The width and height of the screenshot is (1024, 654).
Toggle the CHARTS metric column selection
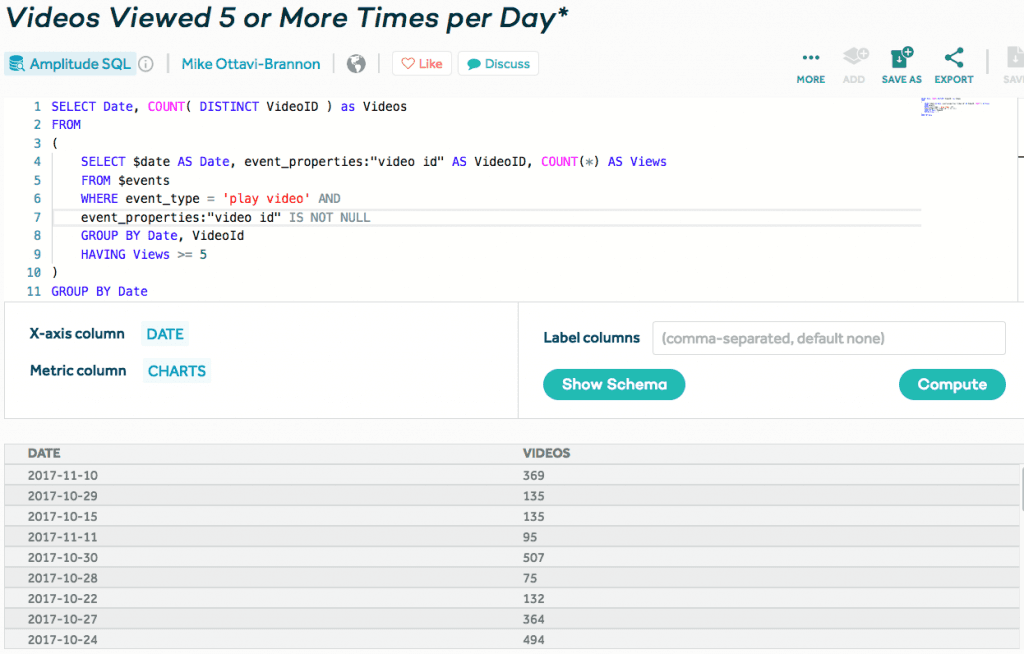tap(176, 370)
